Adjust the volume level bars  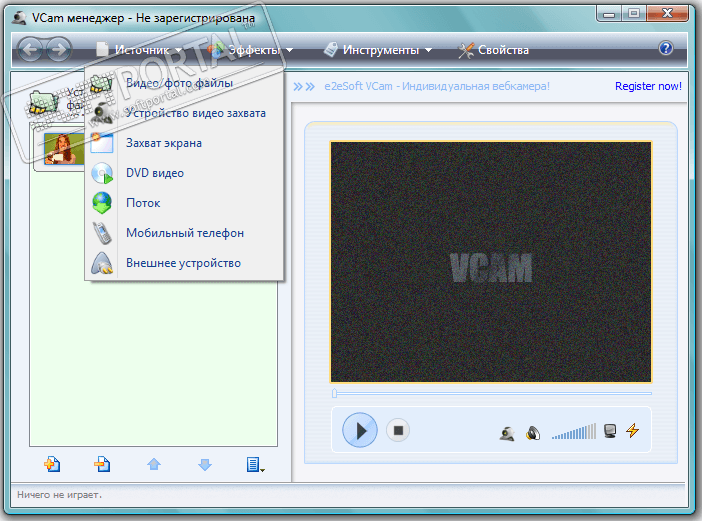(574, 431)
